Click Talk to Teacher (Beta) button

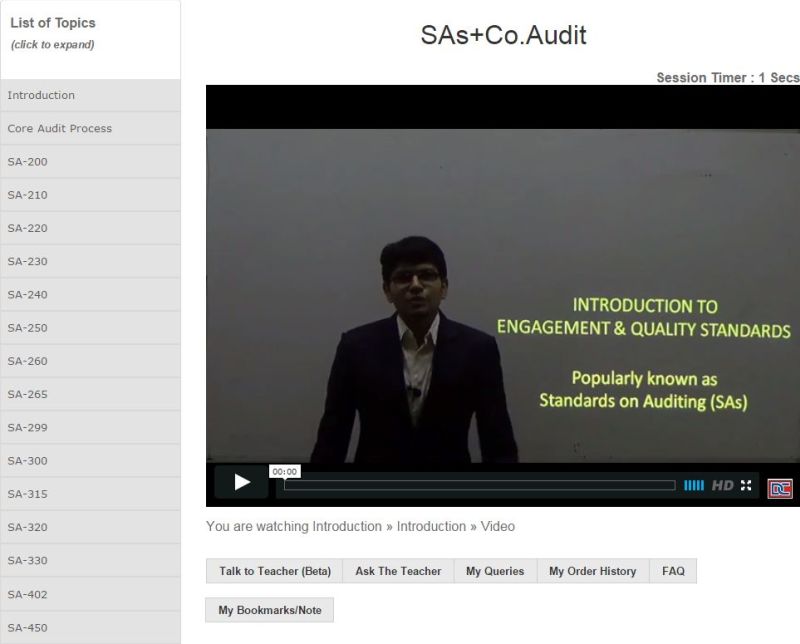[275, 571]
